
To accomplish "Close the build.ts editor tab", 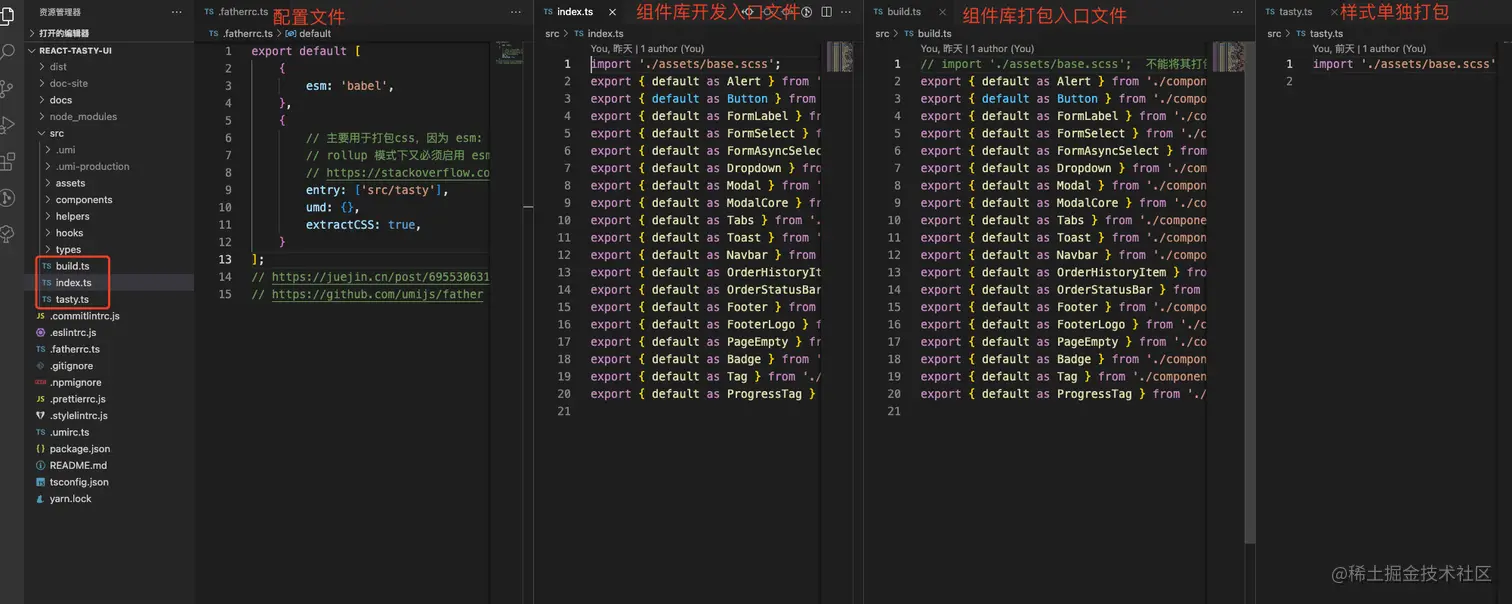I will pos(944,12).
